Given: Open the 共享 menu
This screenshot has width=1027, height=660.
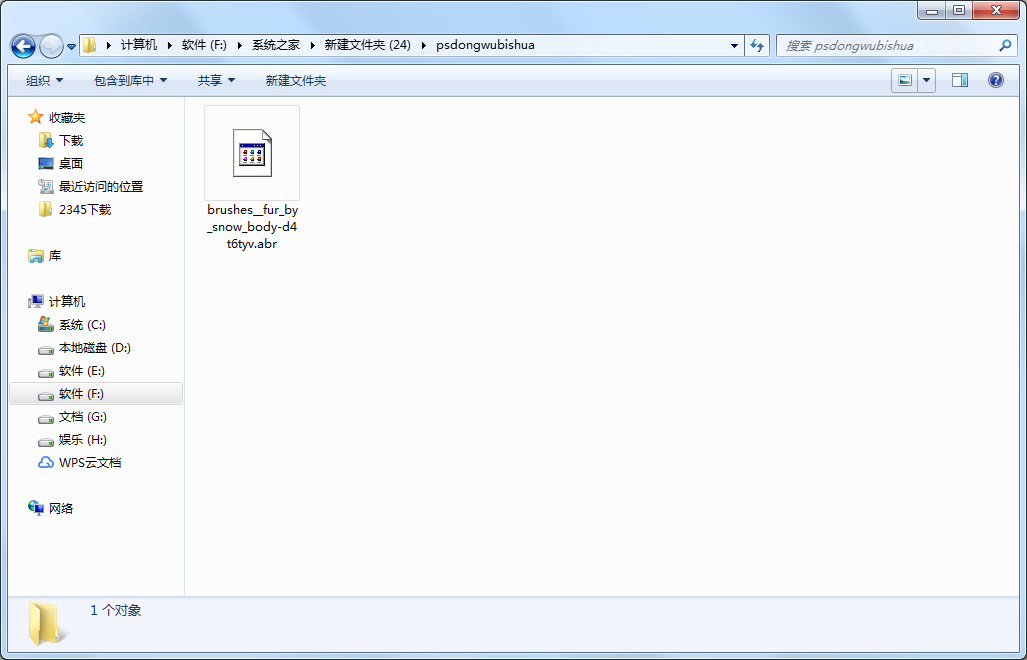Looking at the screenshot, I should (216, 81).
